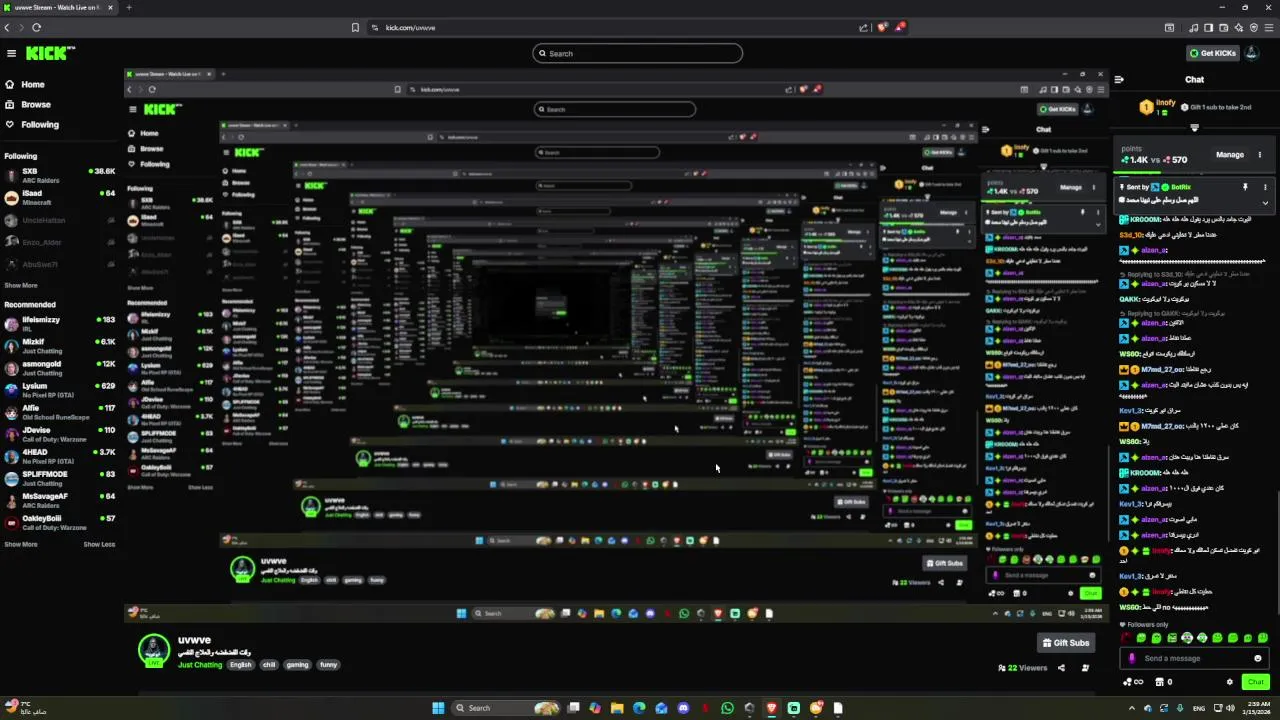Open Windows Start menu
The height and width of the screenshot is (720, 1280).
point(438,708)
